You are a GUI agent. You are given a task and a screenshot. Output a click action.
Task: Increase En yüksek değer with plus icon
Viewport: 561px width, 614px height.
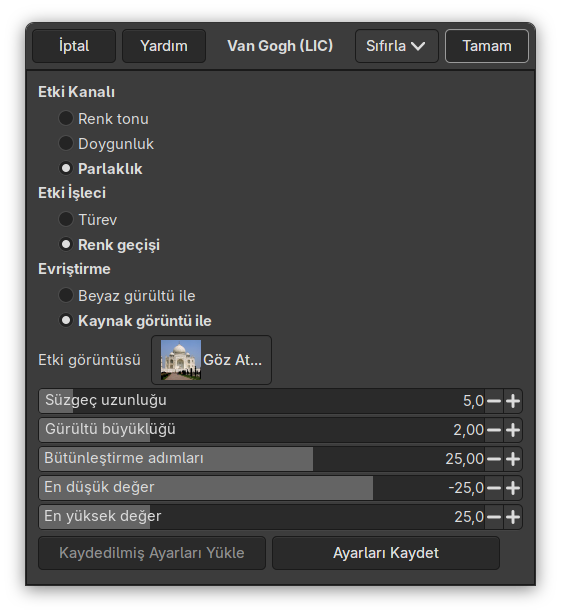click(x=512, y=517)
